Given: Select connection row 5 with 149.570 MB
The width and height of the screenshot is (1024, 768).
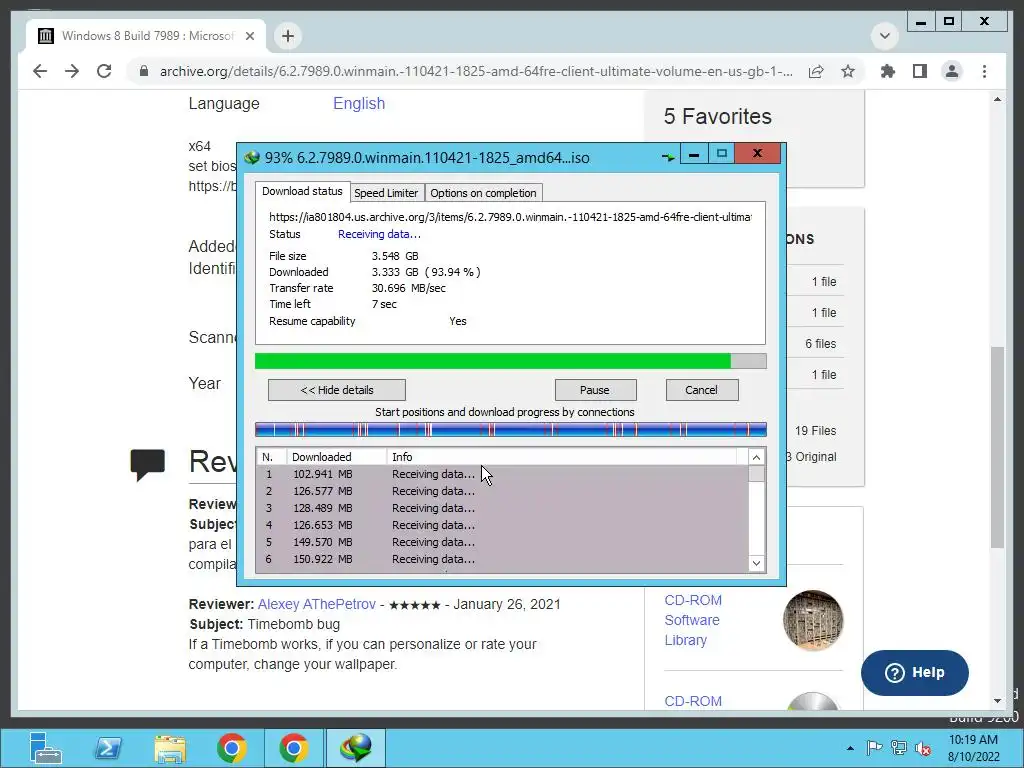Looking at the screenshot, I should (x=503, y=542).
